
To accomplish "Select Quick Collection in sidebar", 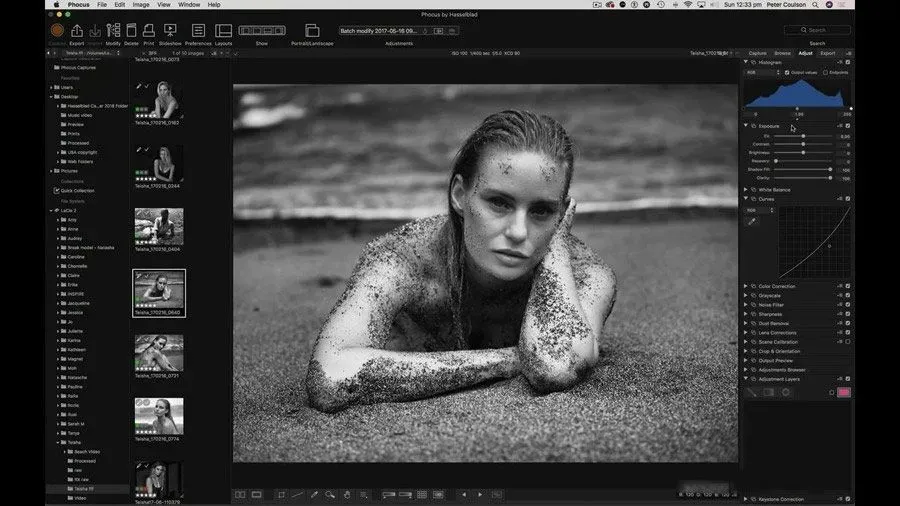I will point(77,190).
